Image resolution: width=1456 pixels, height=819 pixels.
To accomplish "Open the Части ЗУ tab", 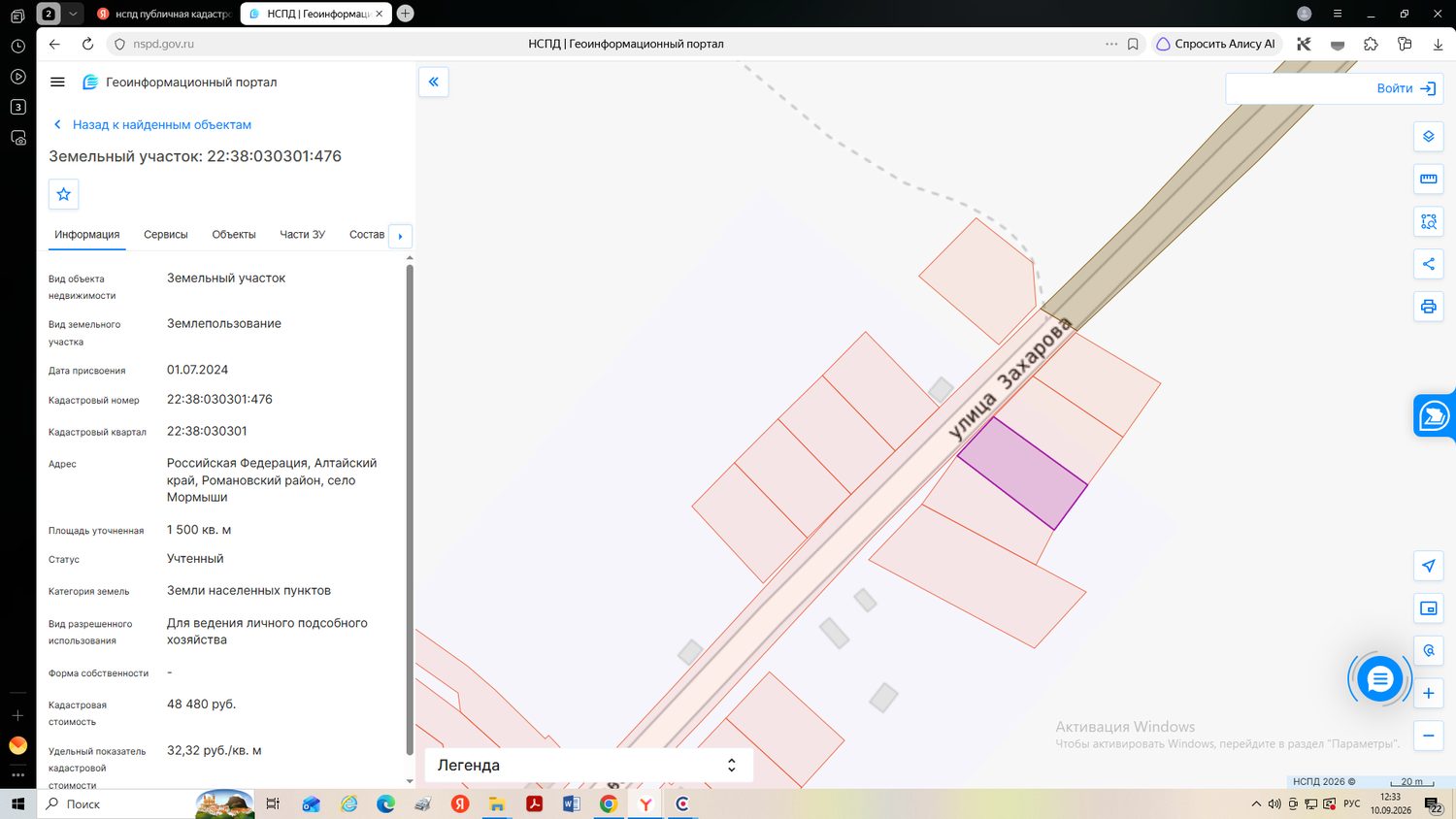I will [x=303, y=235].
